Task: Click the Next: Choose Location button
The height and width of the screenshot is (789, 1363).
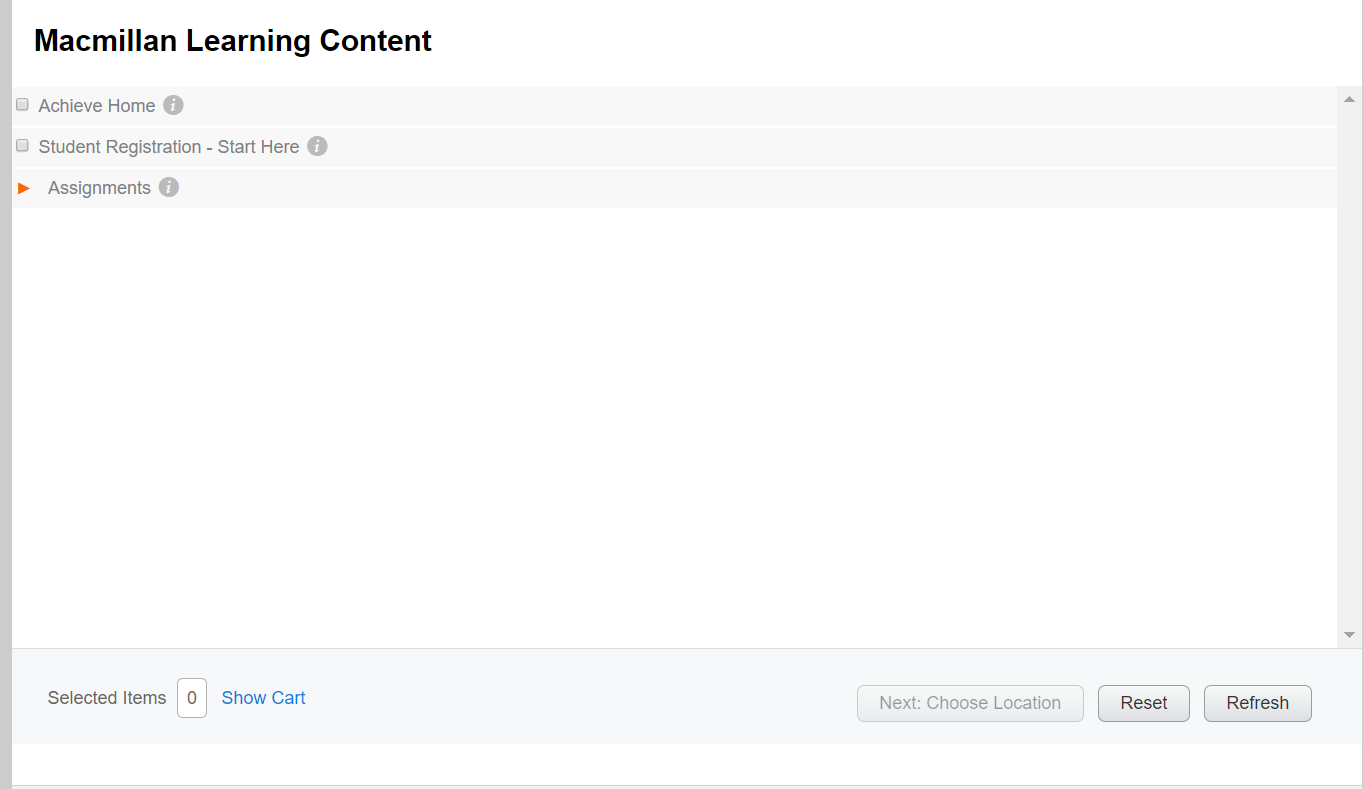Action: [969, 703]
